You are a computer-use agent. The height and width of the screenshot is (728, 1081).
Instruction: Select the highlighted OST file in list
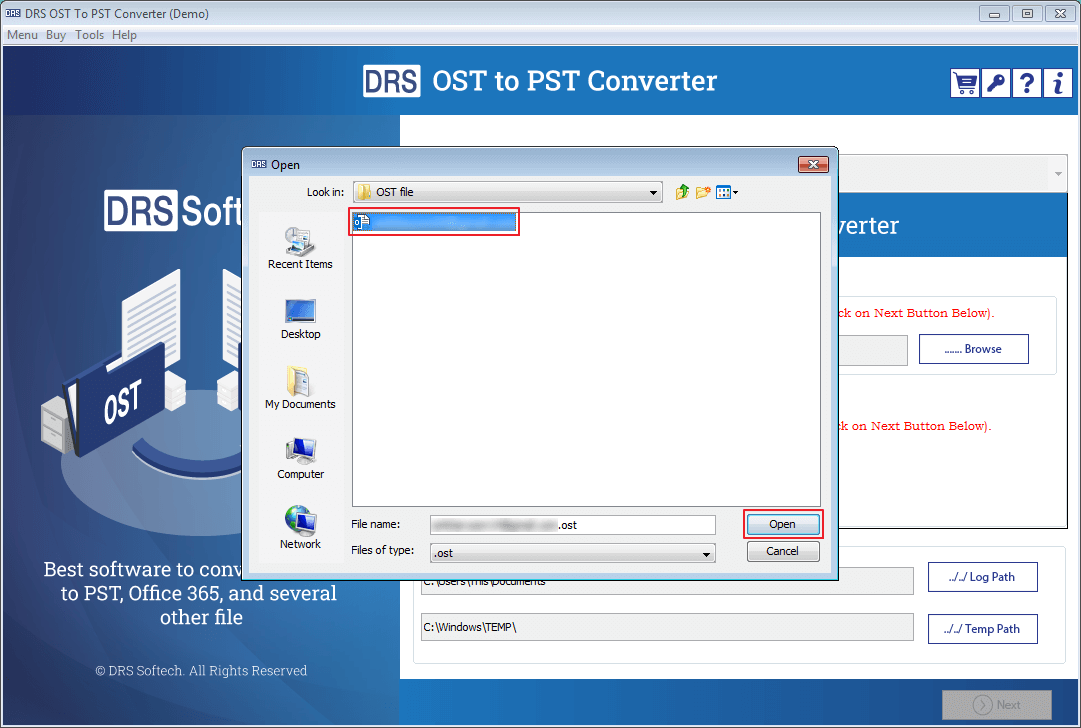tap(434, 222)
